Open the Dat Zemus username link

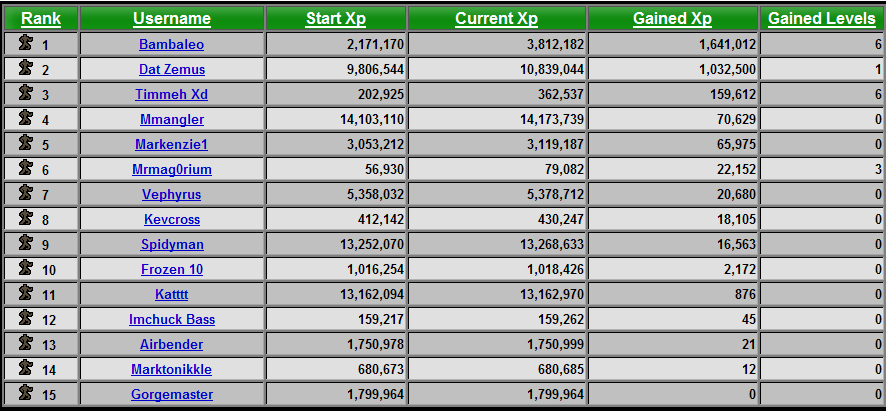[172, 69]
